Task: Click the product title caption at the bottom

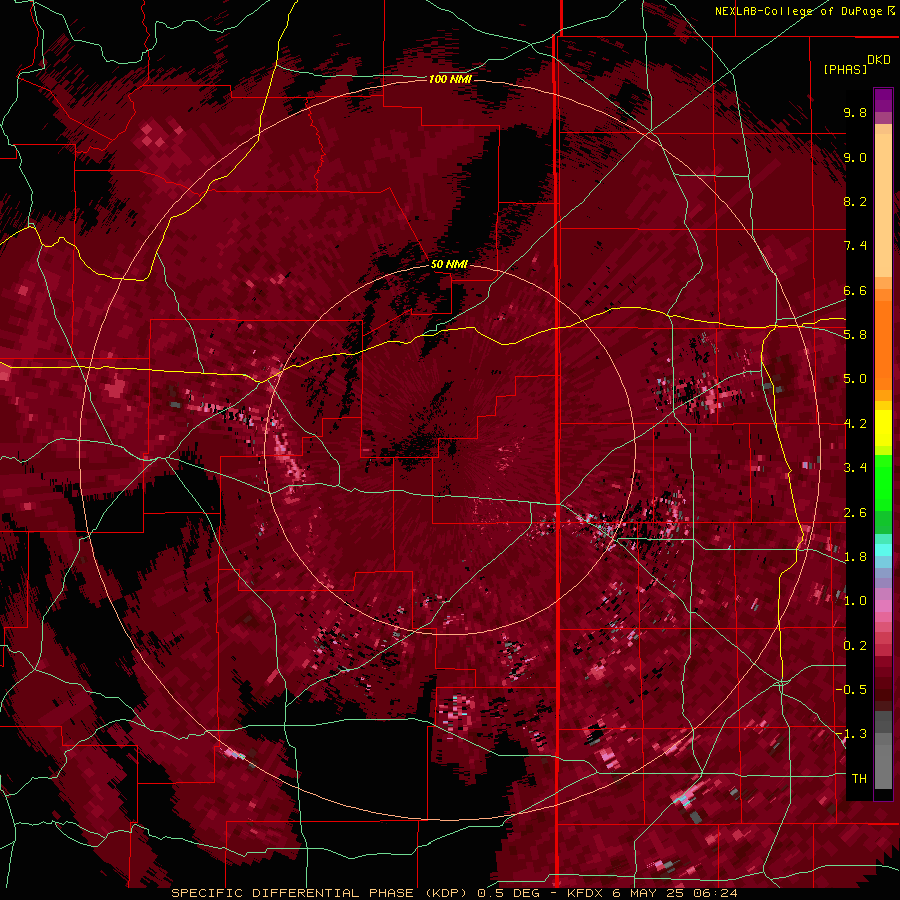Action: pyautogui.click(x=454, y=893)
